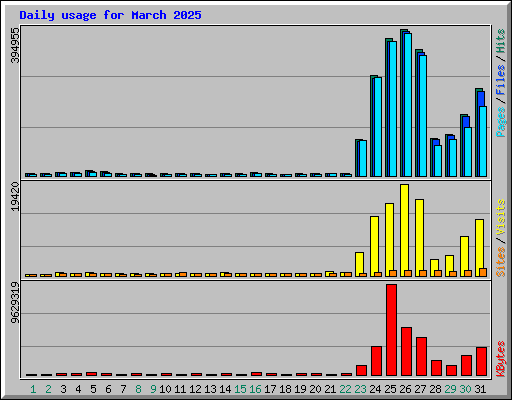Image resolution: width=512 pixels, height=400 pixels.
Task: Select day label 3 on the x-axis
Action: coord(63,389)
